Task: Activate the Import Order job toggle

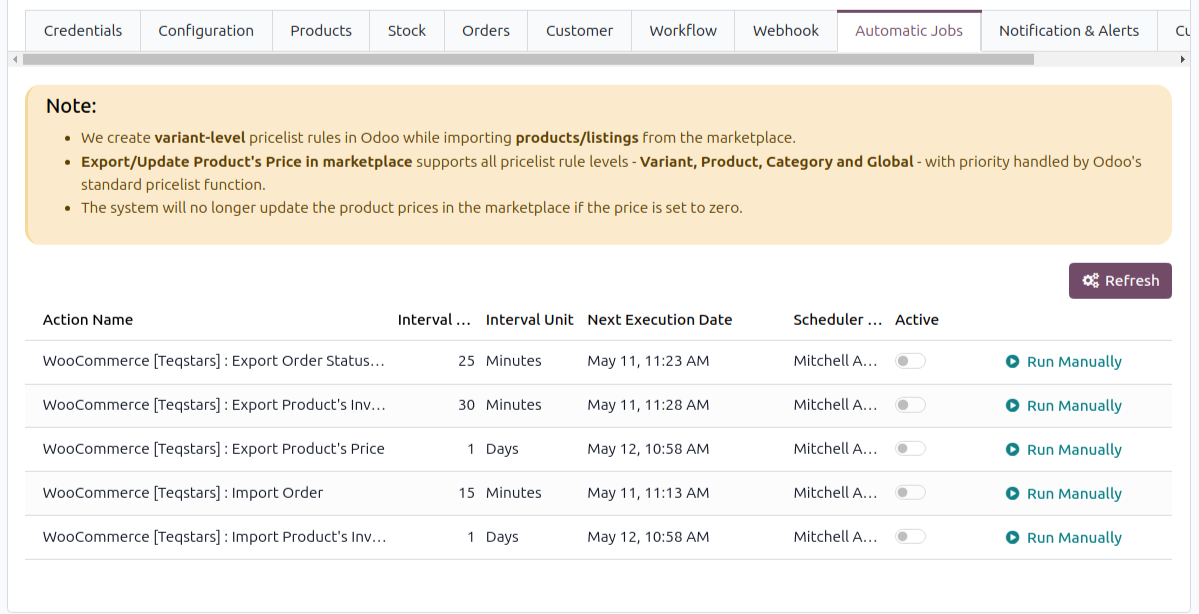Action: (x=910, y=492)
